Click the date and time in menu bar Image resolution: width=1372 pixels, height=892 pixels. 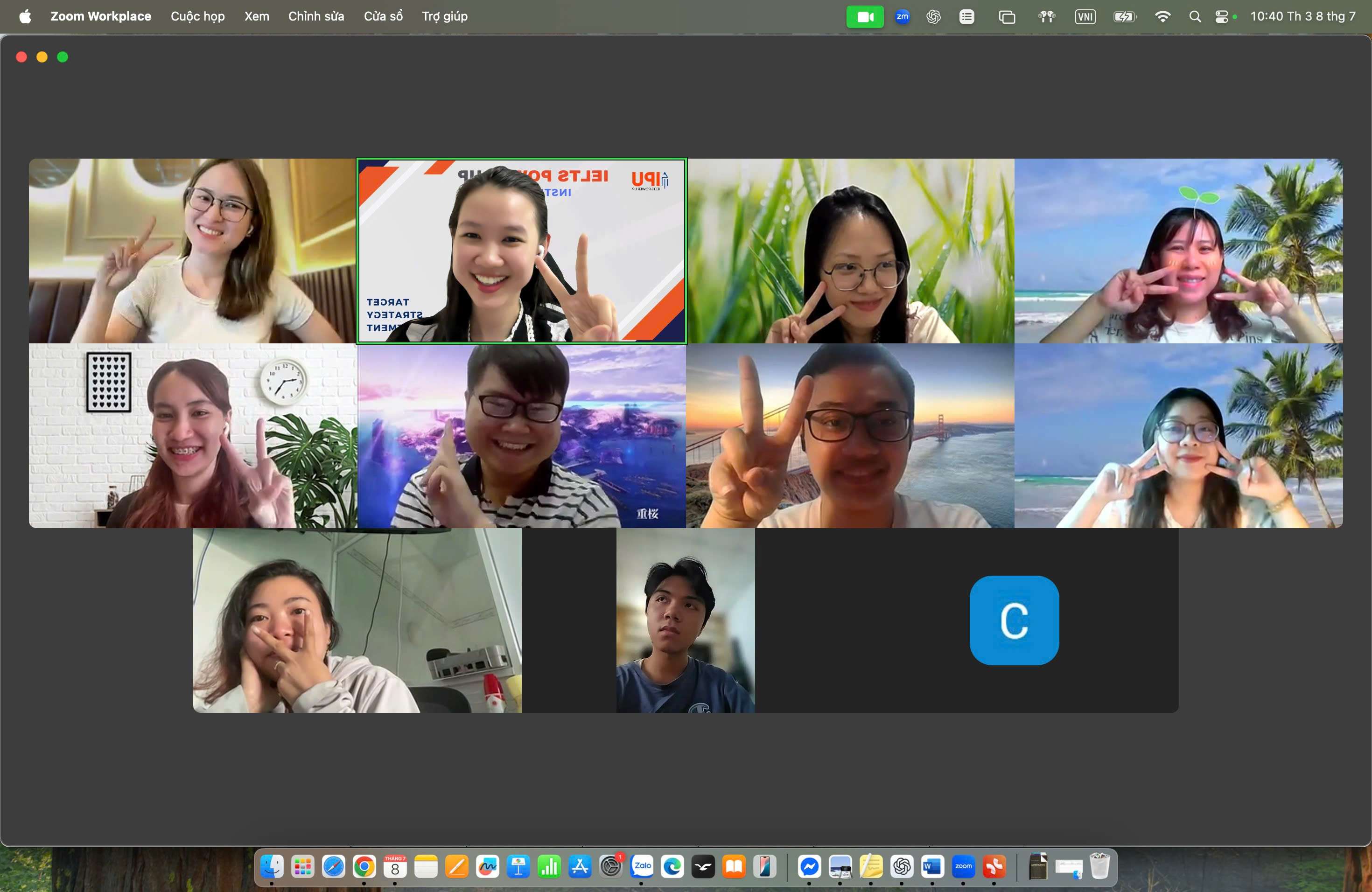tap(1302, 17)
